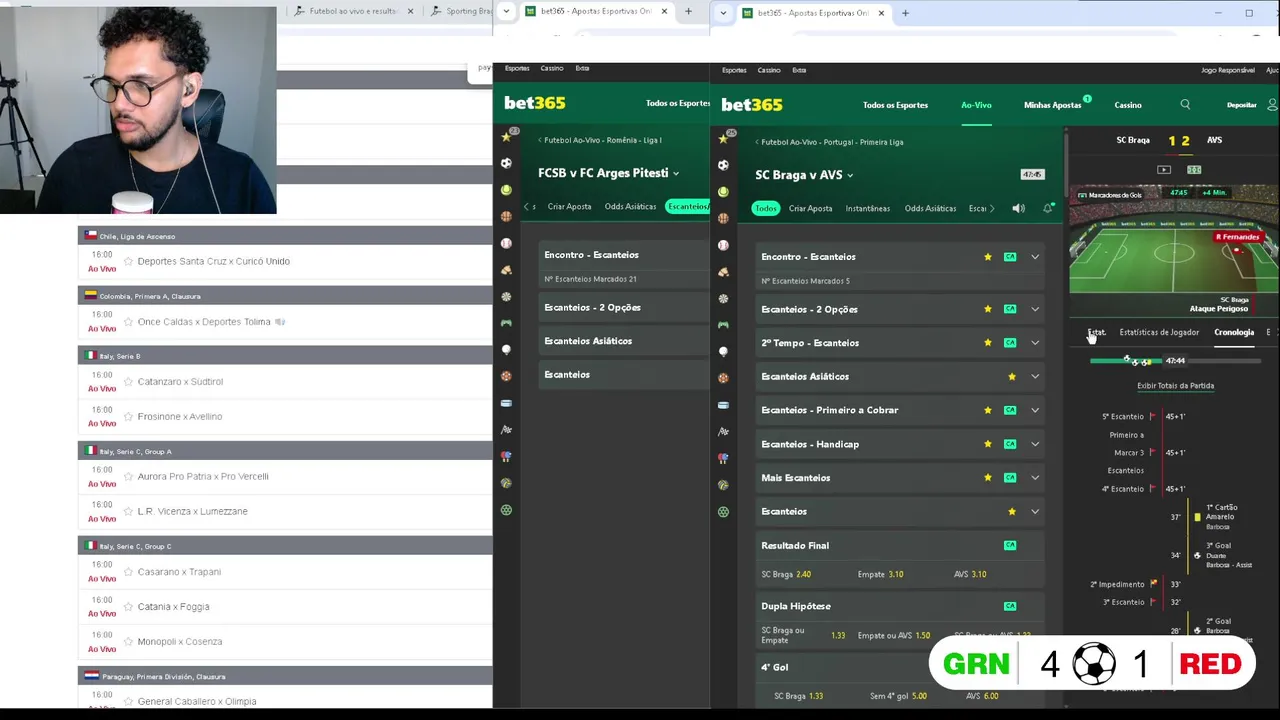
Task: Open favorites star in the FCSB window sidebar
Action: pyautogui.click(x=506, y=137)
